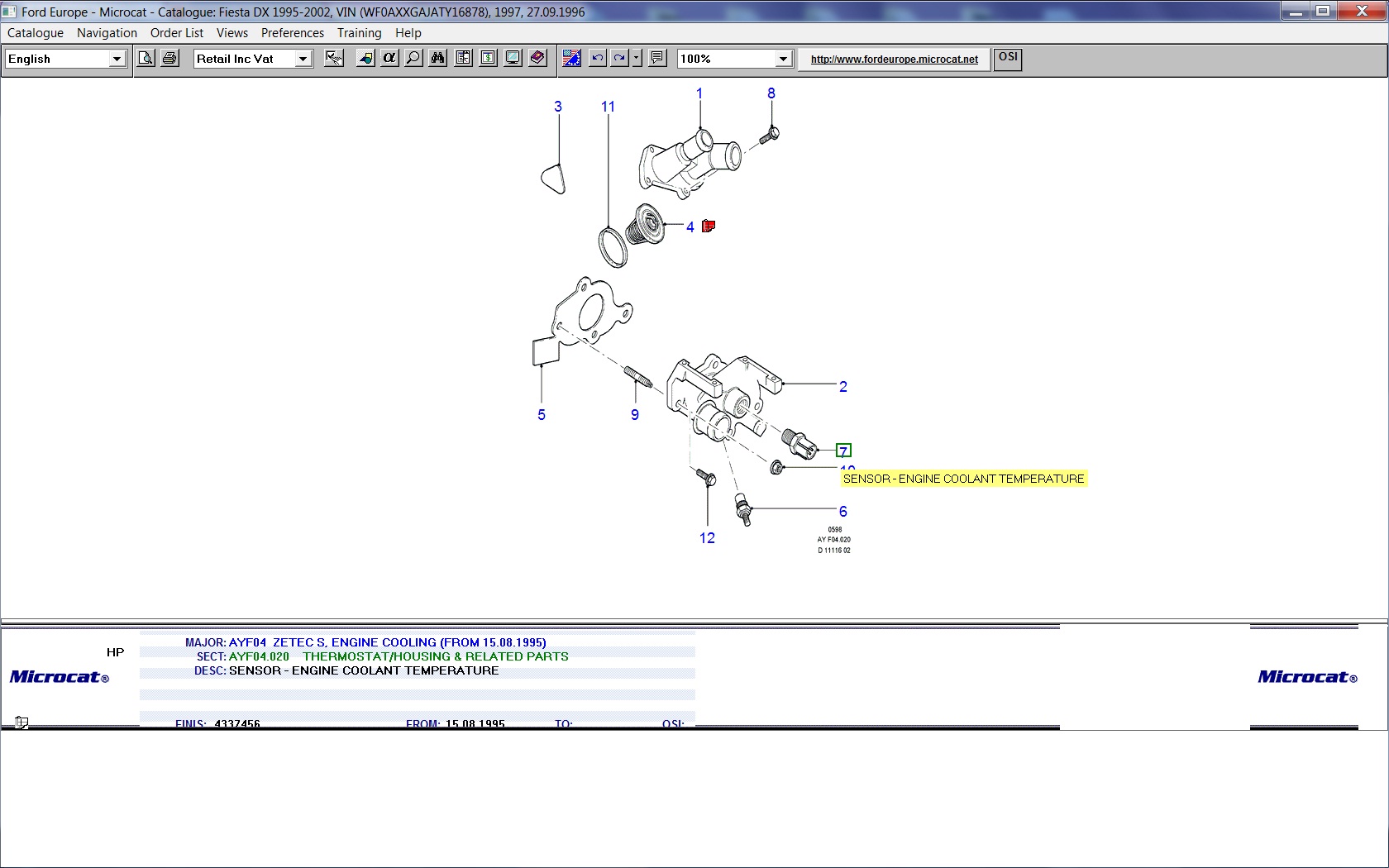
Task: Select highlighted part callout number 7
Action: (x=843, y=451)
